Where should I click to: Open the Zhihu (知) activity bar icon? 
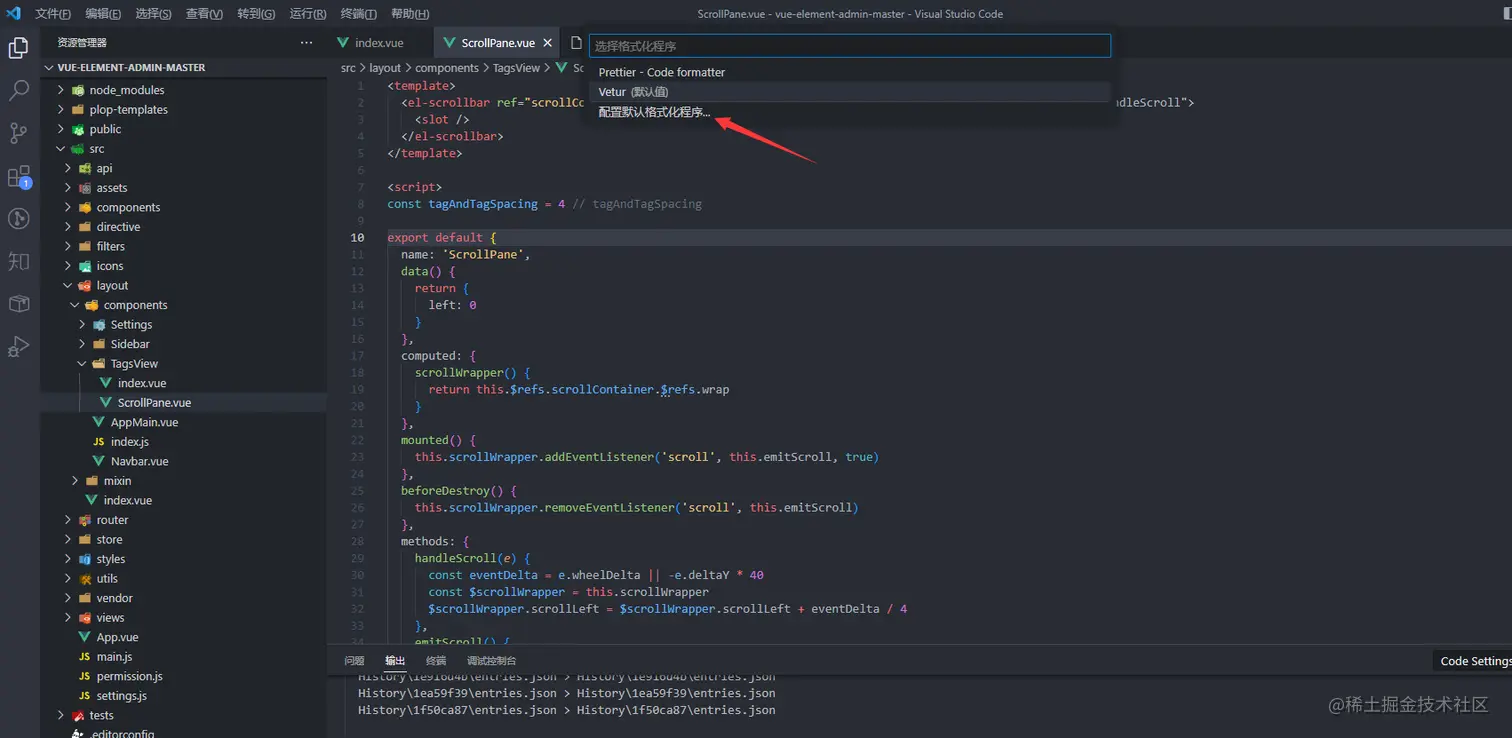point(19,262)
